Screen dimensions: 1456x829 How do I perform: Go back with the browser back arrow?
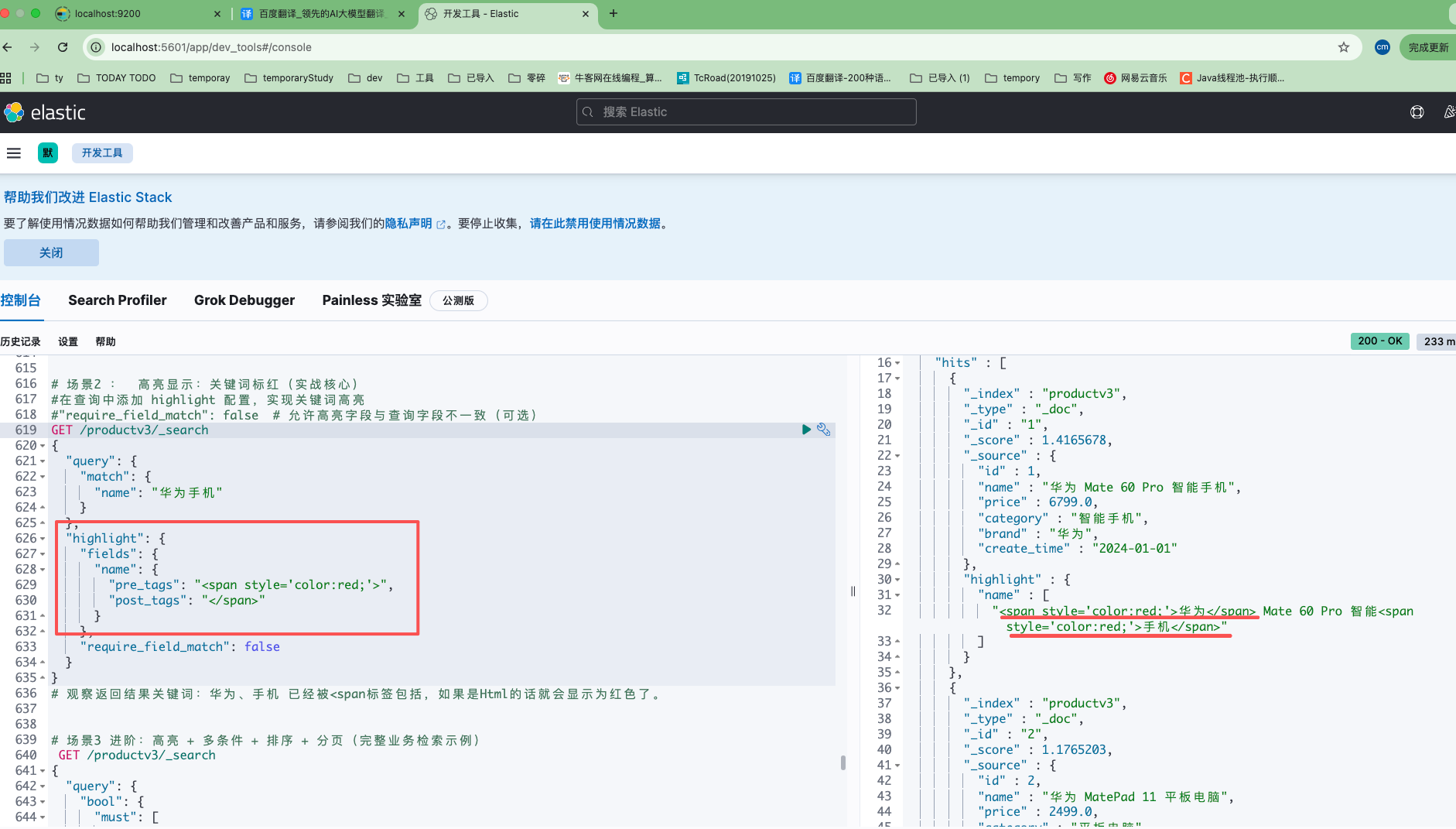pos(8,47)
